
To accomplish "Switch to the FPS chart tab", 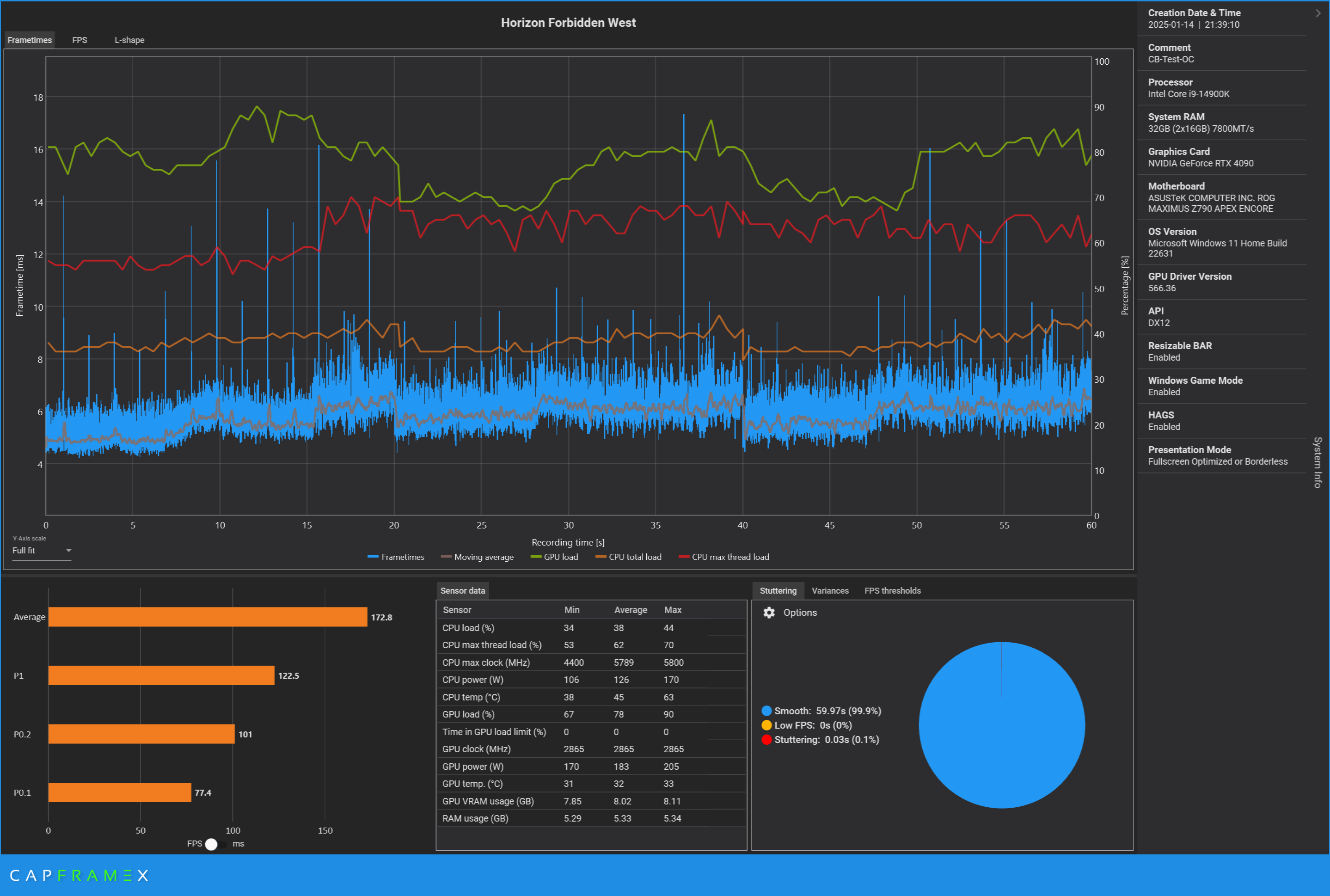I will pos(80,40).
